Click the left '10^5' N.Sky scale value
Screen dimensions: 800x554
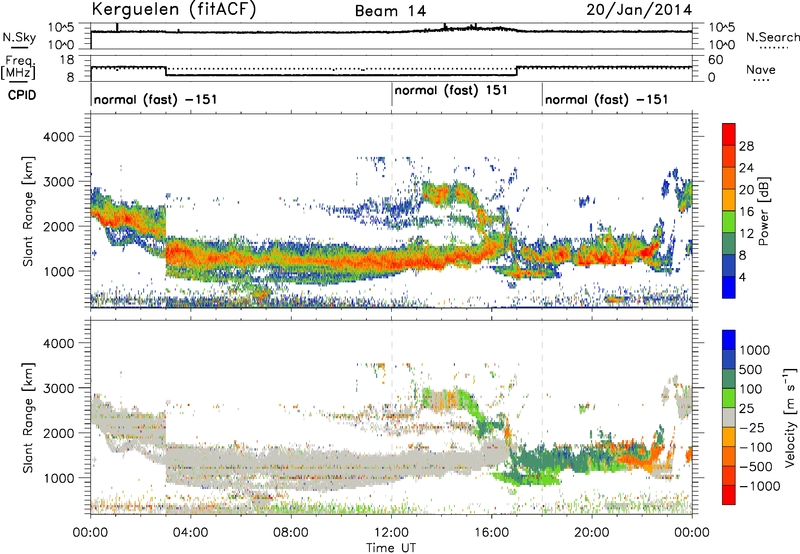click(61, 27)
